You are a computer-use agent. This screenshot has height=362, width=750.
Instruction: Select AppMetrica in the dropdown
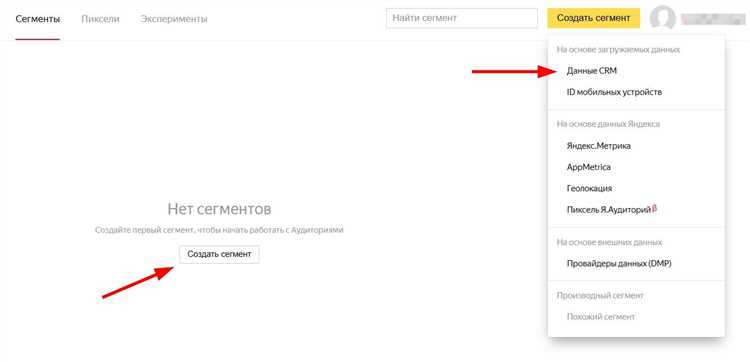588,167
